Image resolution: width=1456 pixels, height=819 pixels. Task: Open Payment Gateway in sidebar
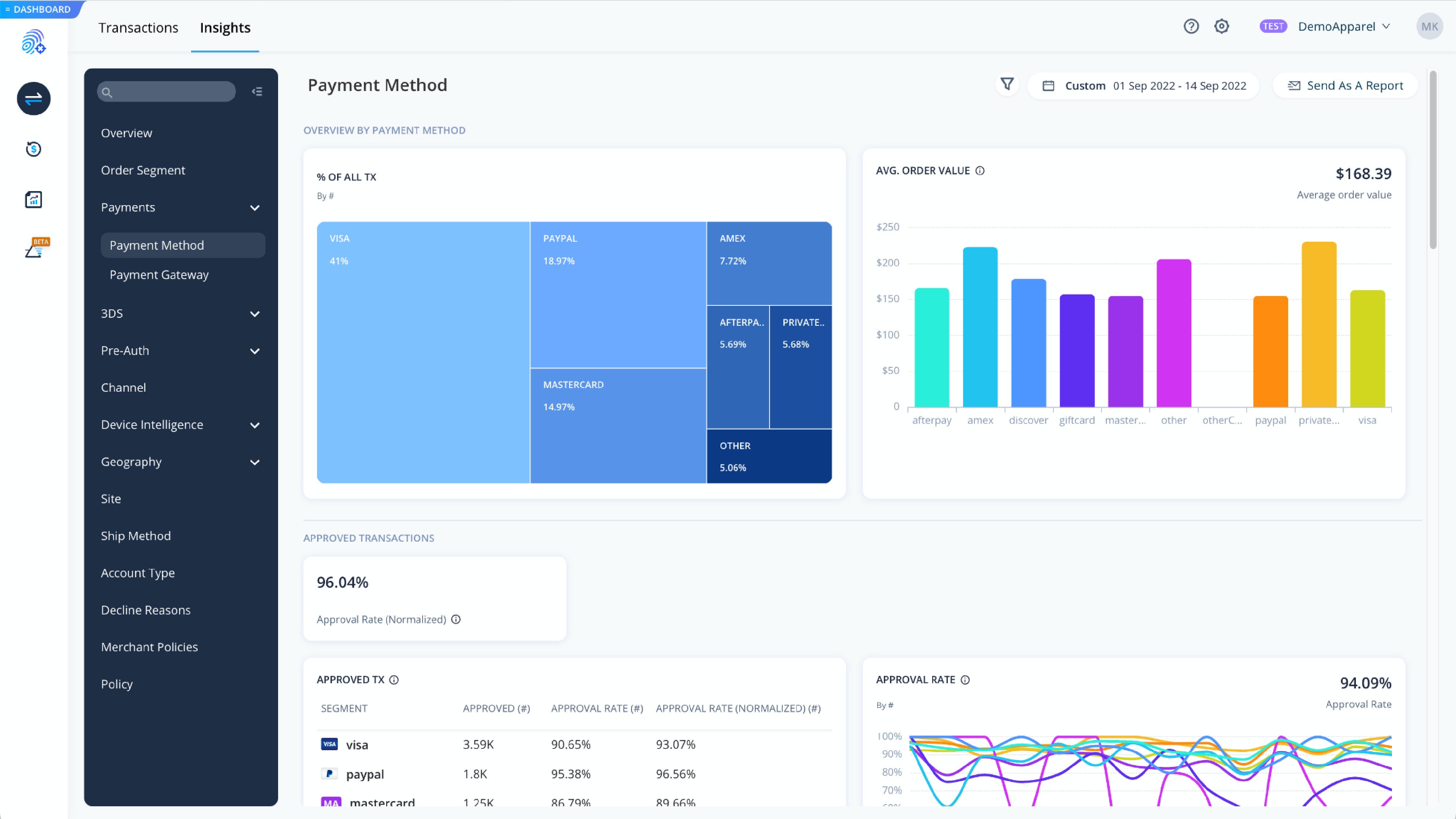tap(159, 275)
